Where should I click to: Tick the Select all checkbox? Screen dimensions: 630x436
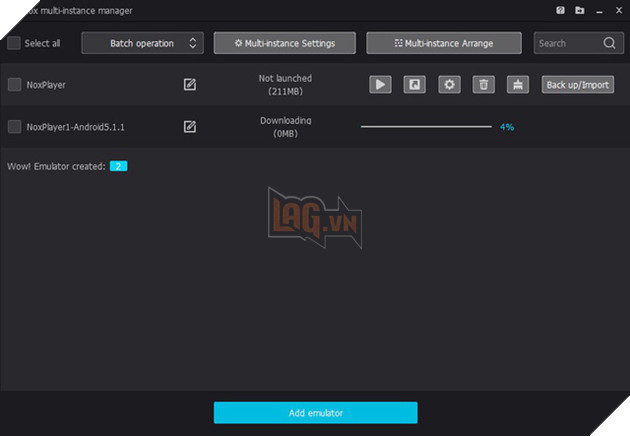(x=14, y=43)
